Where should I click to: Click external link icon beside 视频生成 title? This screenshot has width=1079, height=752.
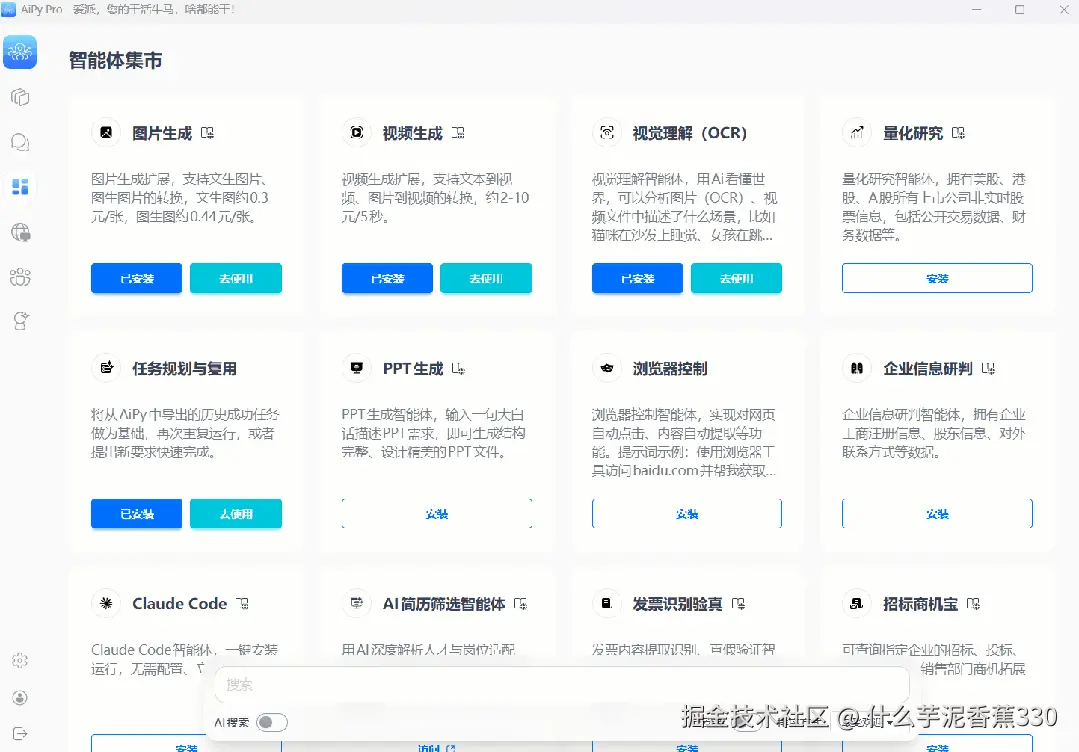[458, 131]
